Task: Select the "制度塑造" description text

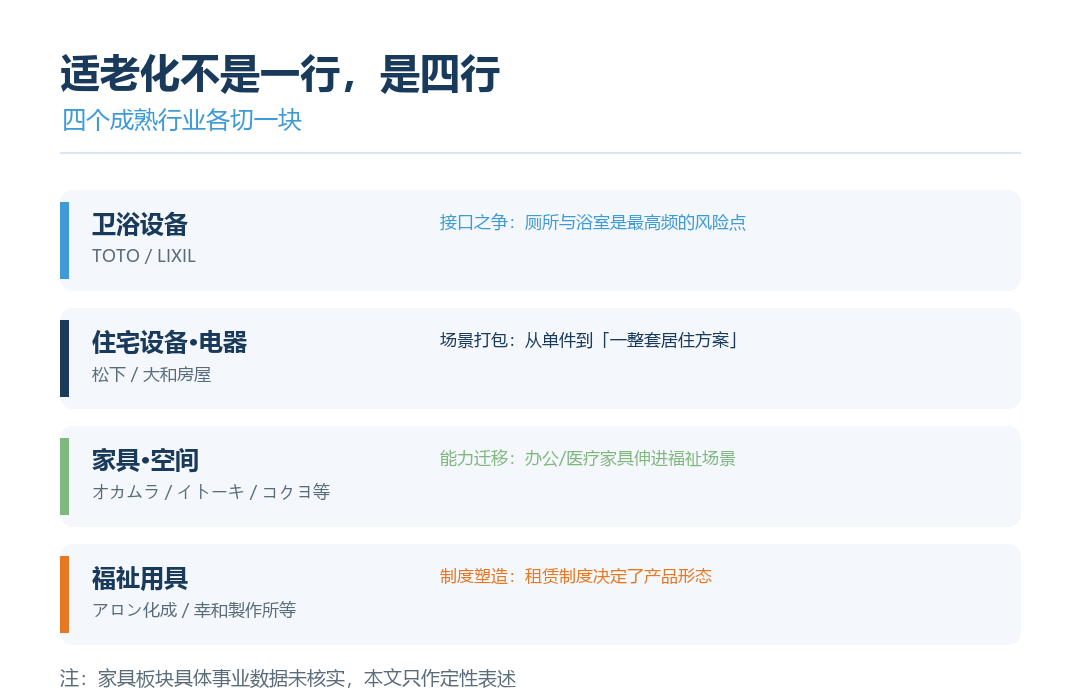Action: [x=576, y=577]
